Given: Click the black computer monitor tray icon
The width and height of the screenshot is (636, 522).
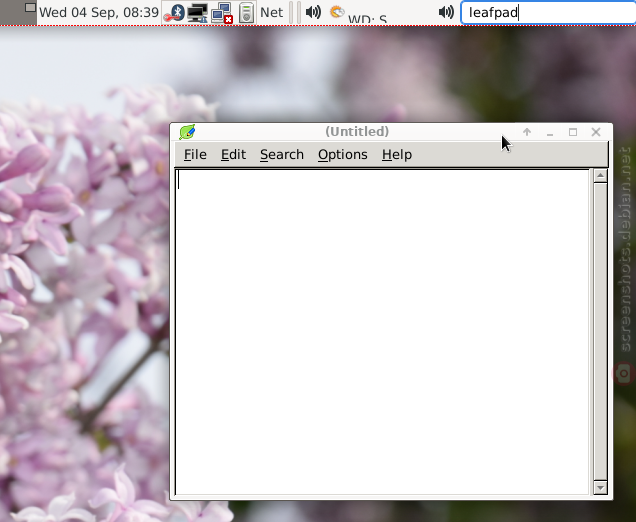Looking at the screenshot, I should pyautogui.click(x=198, y=13).
